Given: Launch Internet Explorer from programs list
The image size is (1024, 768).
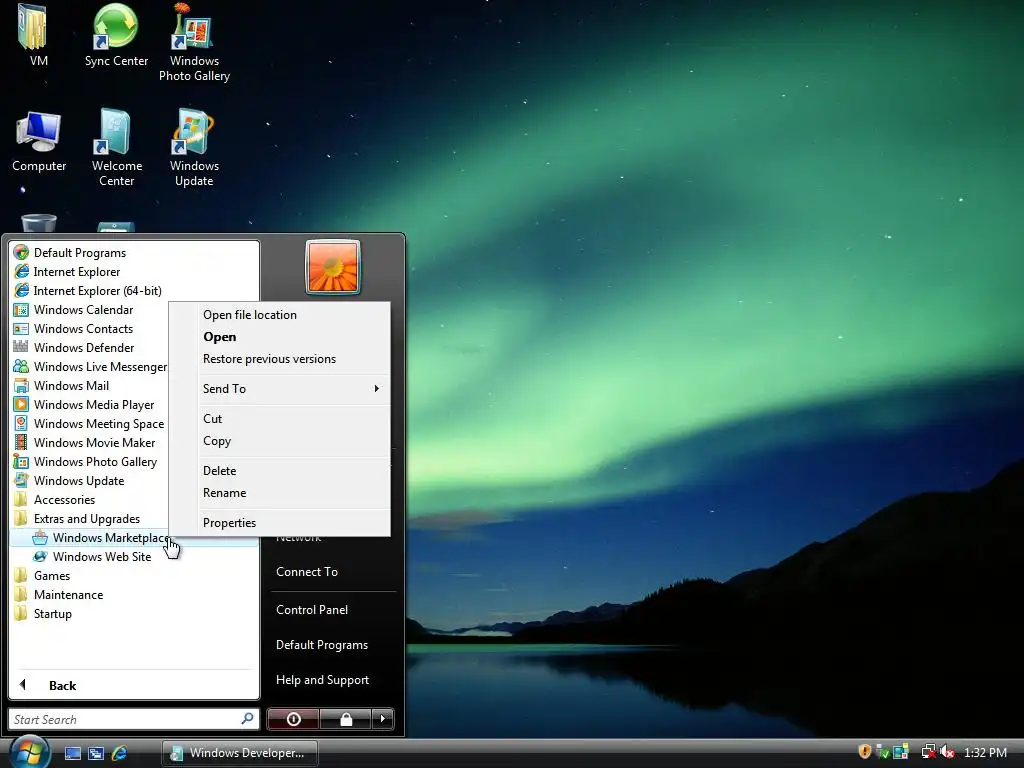Looking at the screenshot, I should 134,272.
